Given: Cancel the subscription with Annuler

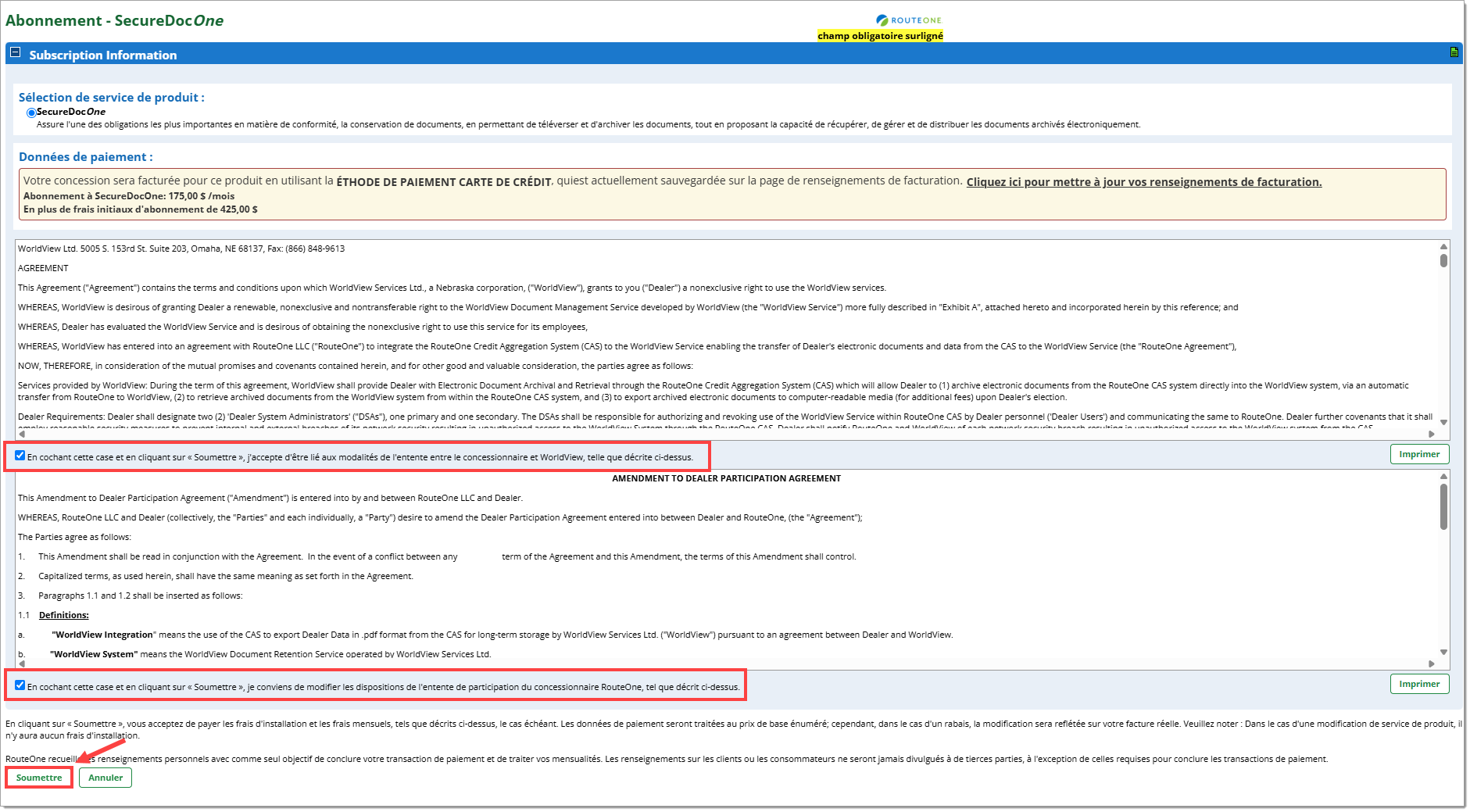Looking at the screenshot, I should (x=106, y=778).
